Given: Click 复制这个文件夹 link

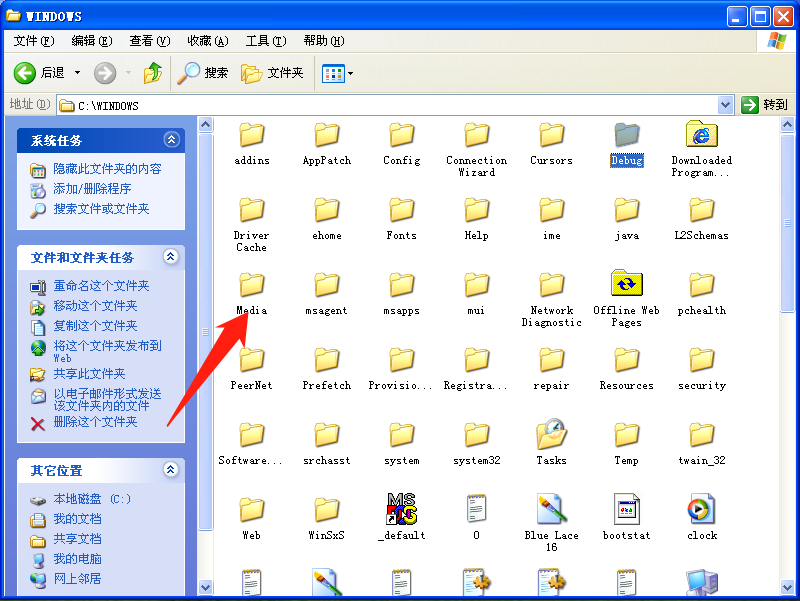Looking at the screenshot, I should [x=95, y=325].
